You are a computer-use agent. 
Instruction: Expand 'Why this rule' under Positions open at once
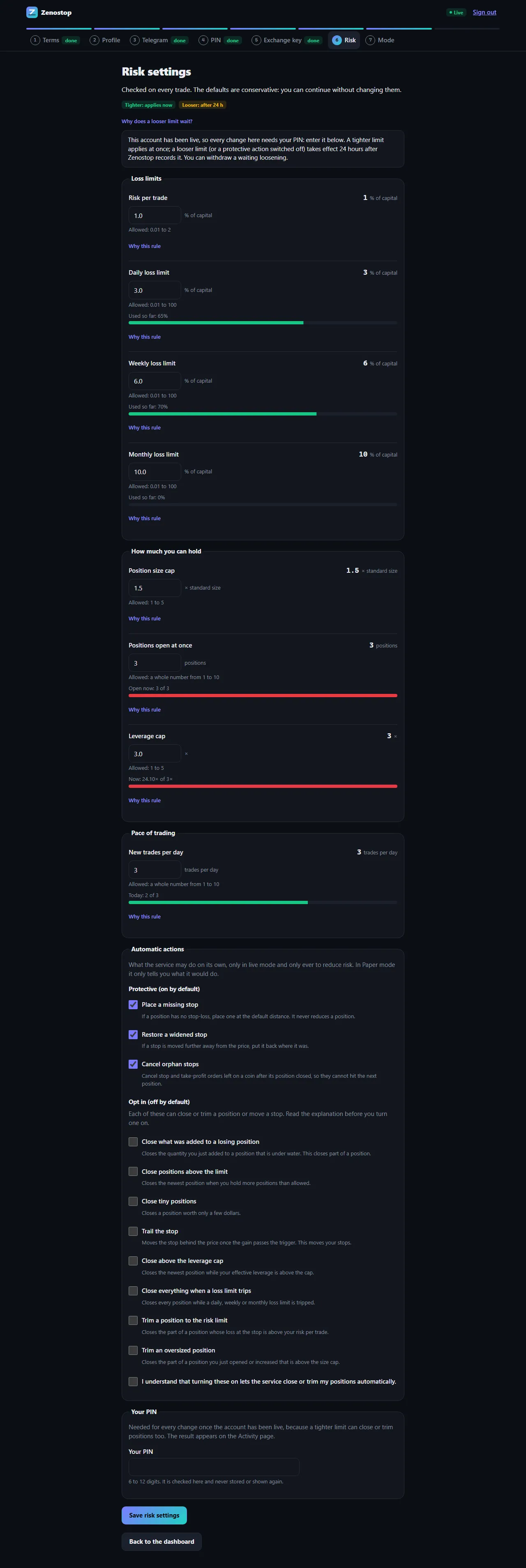coord(145,710)
